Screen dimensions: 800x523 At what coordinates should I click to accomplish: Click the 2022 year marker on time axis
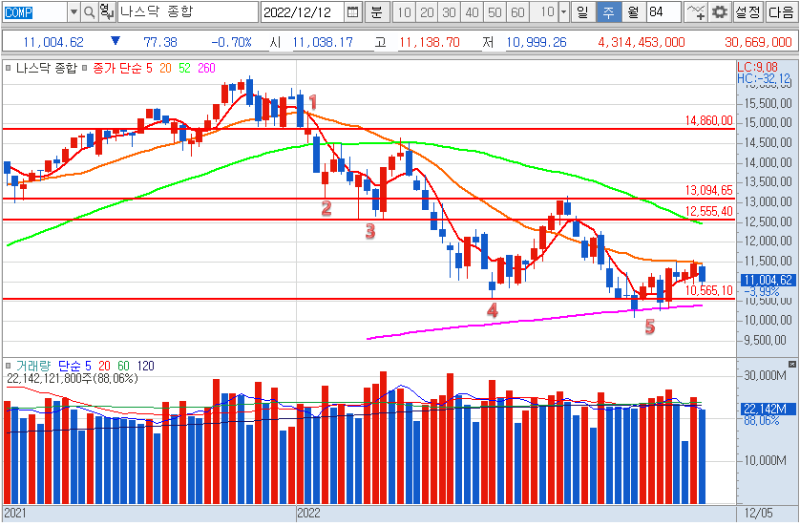[x=309, y=512]
